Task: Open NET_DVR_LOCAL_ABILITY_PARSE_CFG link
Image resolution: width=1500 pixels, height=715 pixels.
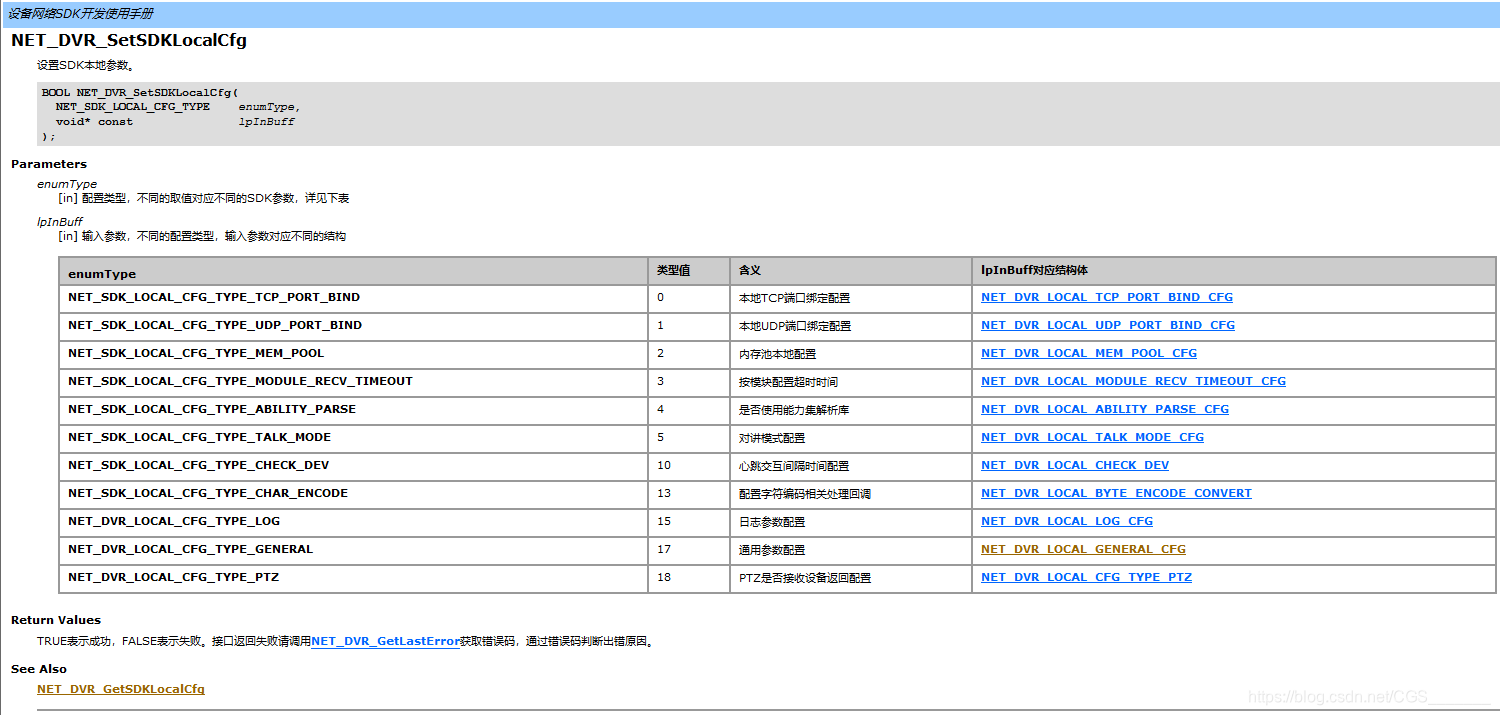Action: pos(1105,409)
